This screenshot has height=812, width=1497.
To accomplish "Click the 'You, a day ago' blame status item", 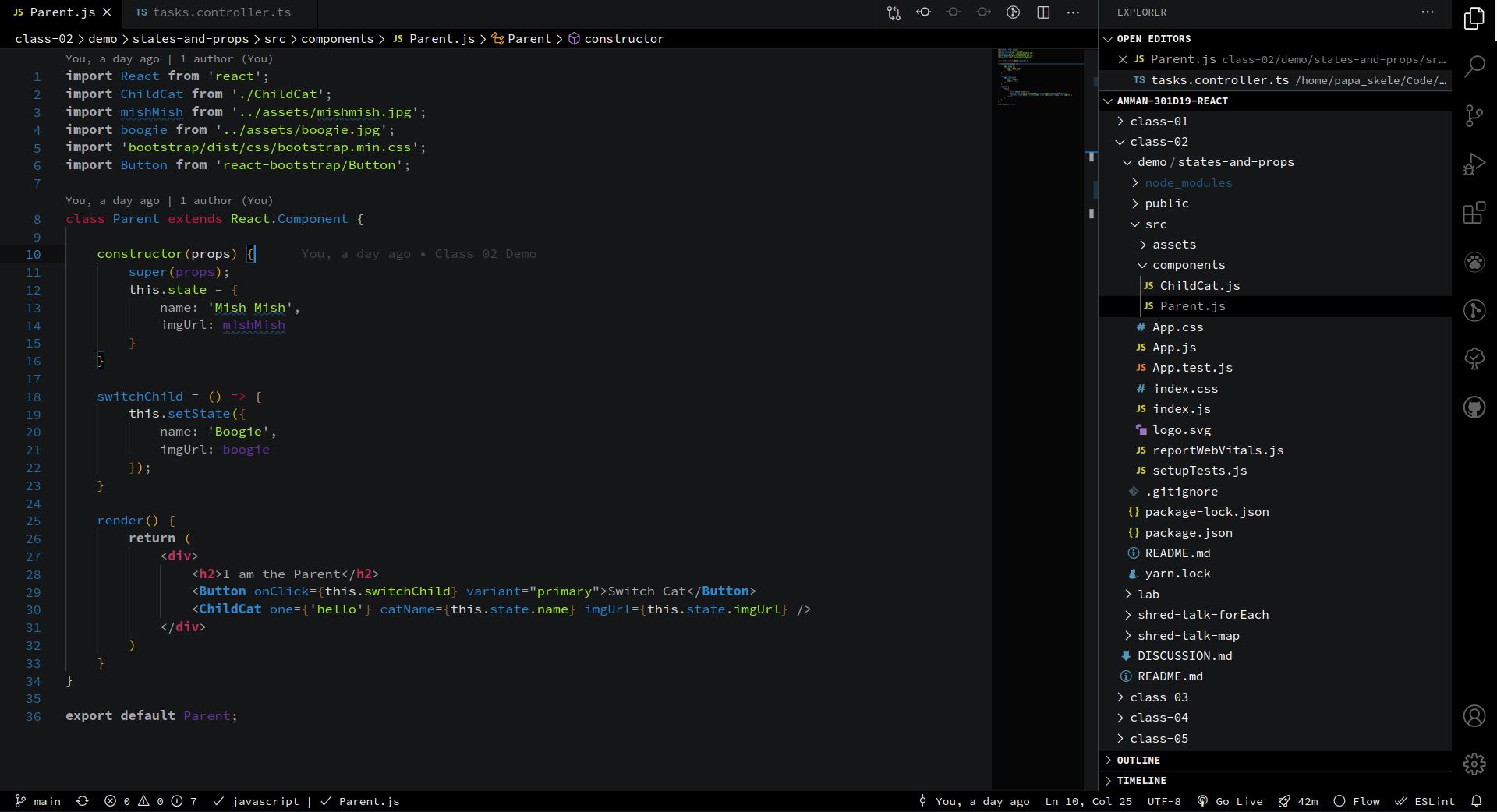I will click(974, 801).
